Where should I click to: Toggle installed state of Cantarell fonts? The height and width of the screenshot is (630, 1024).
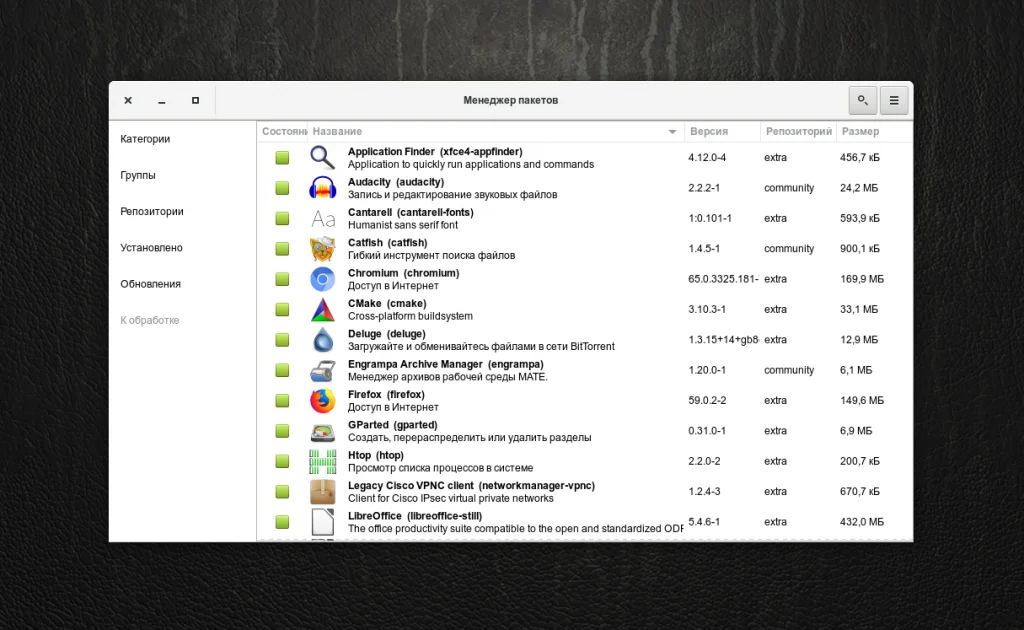click(x=282, y=218)
